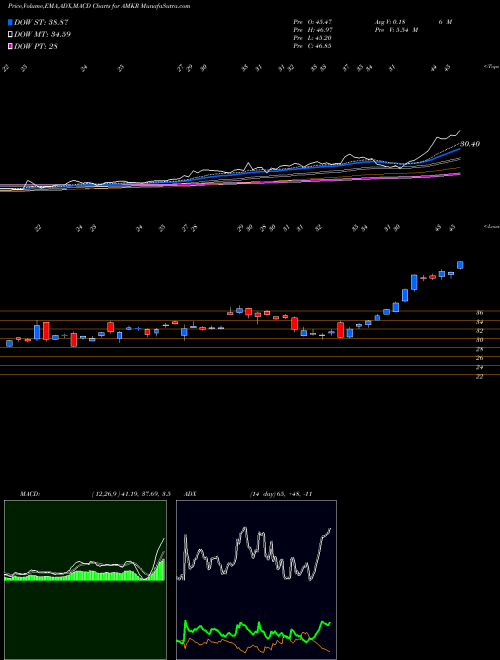Click the Pre C: 46.85 value

coord(313,46)
